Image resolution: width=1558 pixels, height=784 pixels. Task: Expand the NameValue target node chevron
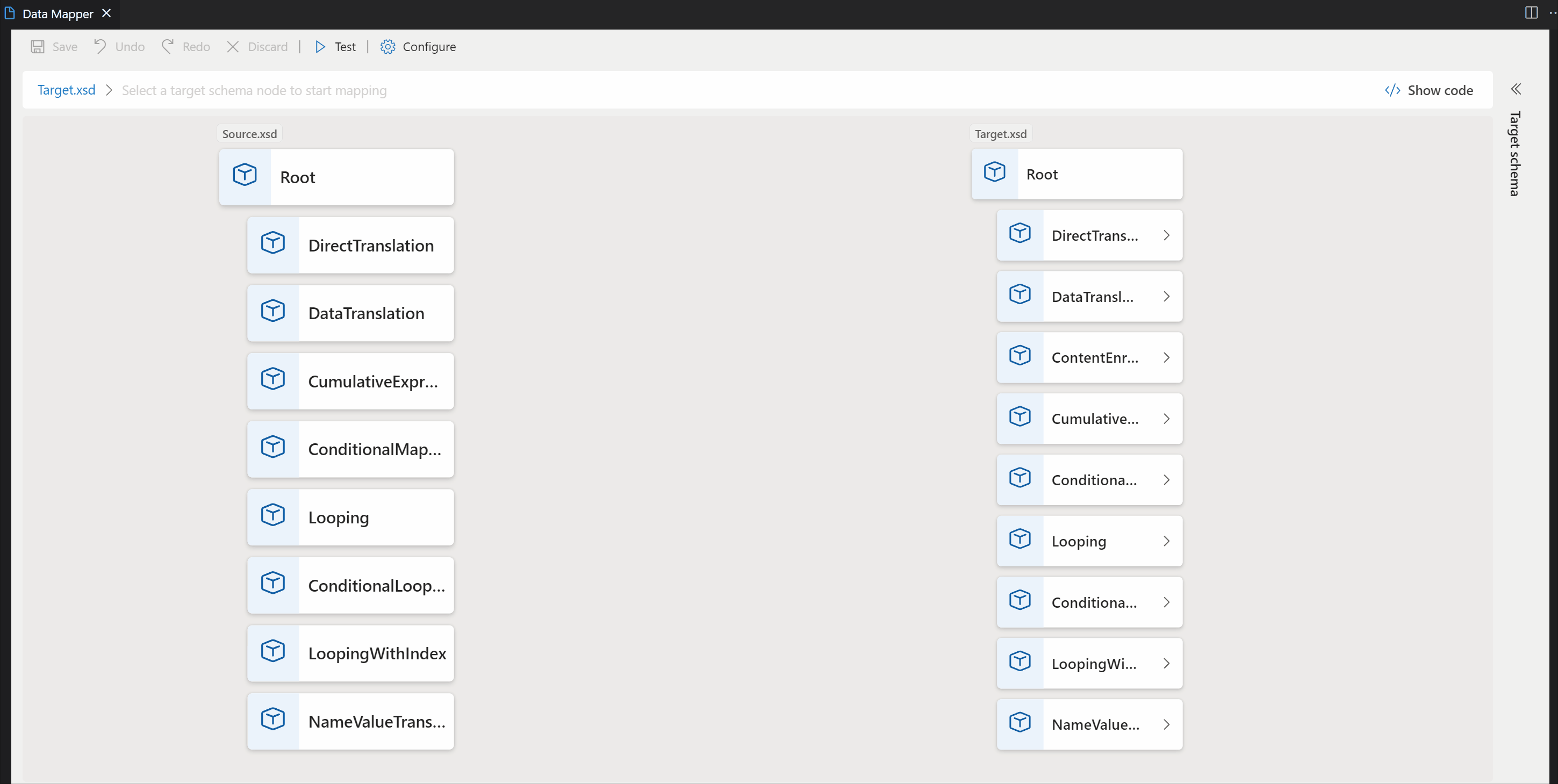[x=1167, y=724]
